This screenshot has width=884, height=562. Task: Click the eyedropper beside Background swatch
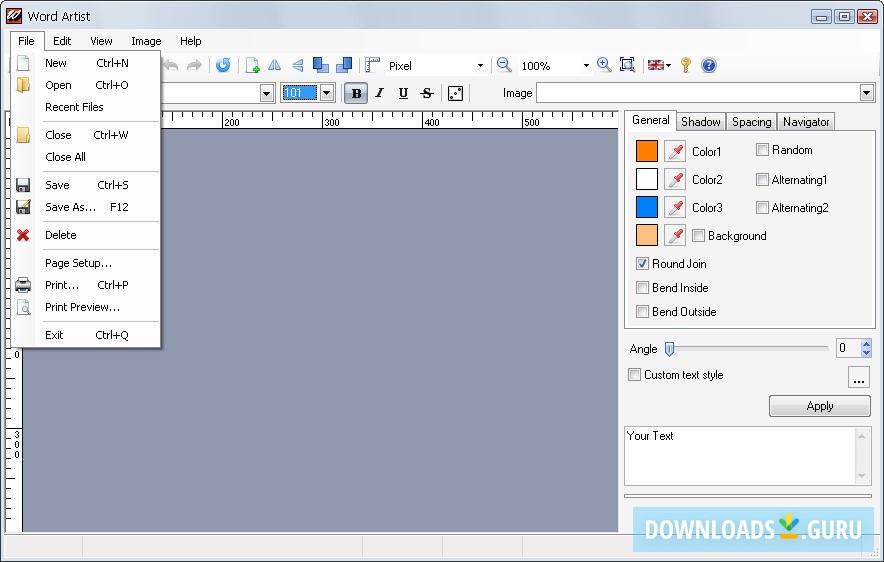[x=675, y=236]
